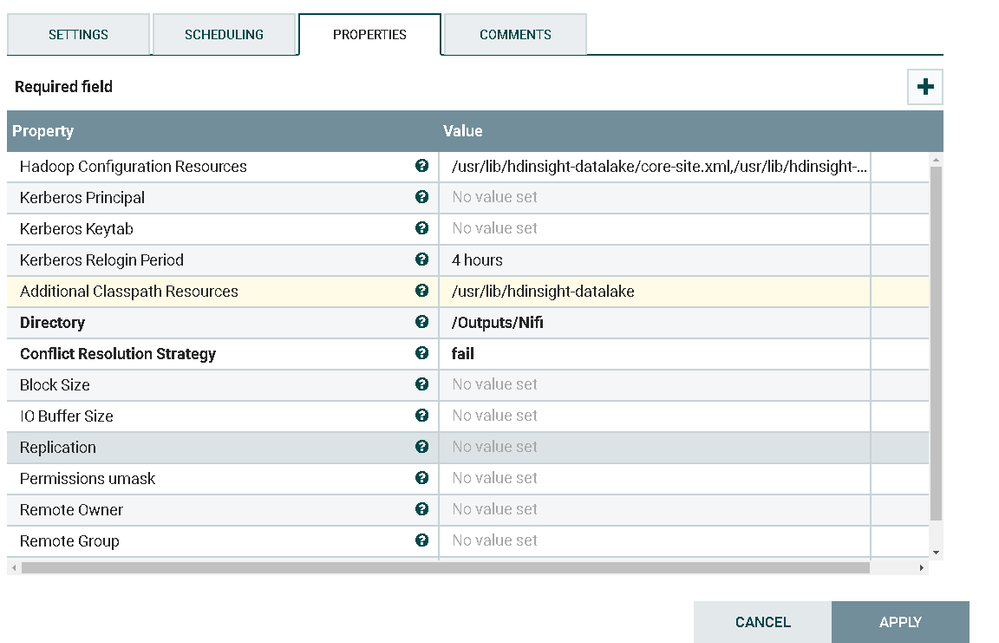999x643 pixels.
Task: Select the Permissions umask property name
Action: [87, 479]
